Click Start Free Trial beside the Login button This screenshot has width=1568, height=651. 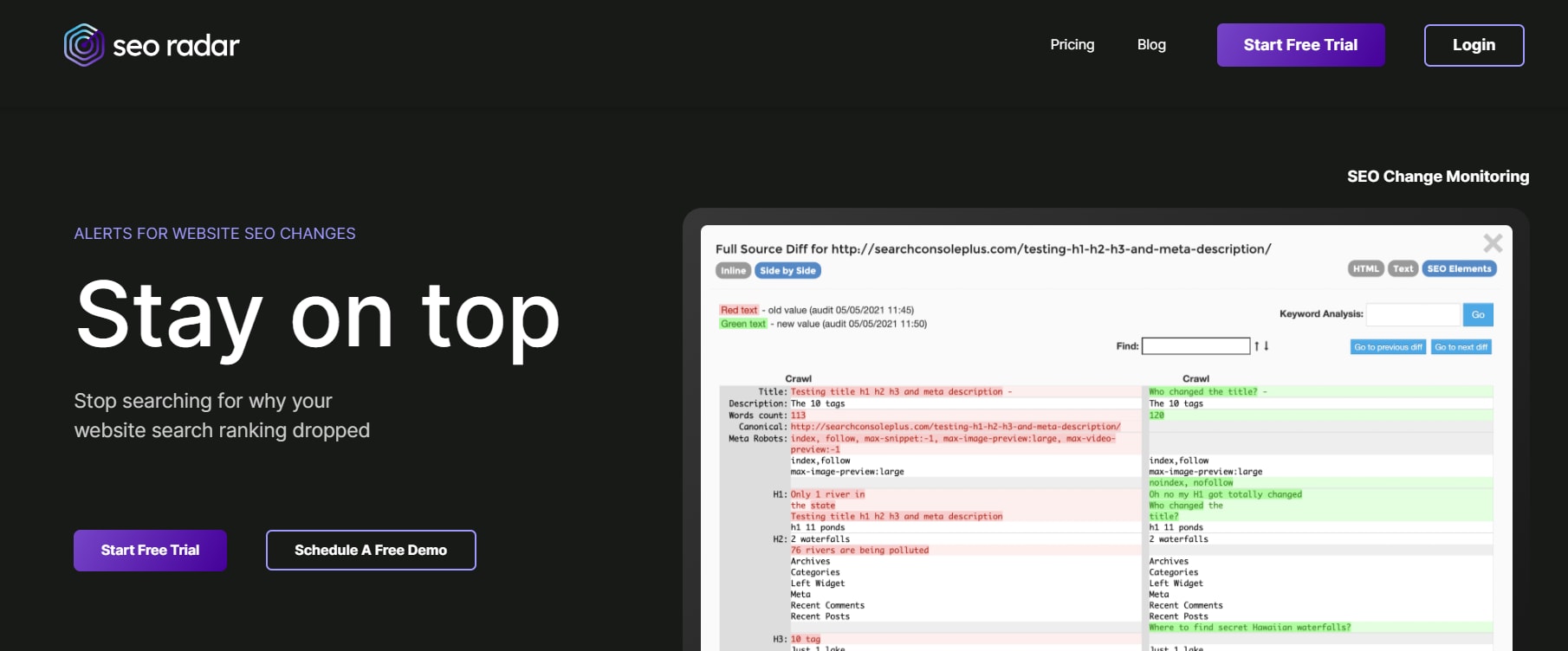point(1300,45)
